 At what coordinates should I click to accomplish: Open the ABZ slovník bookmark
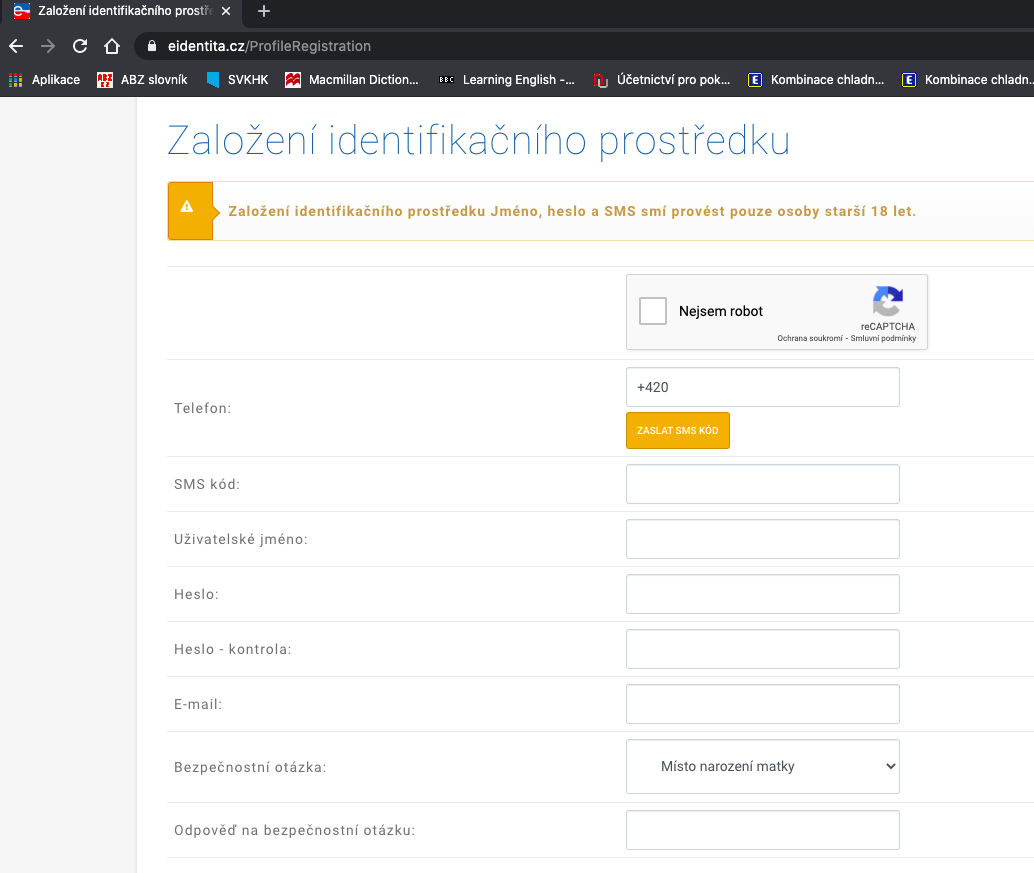pos(142,80)
